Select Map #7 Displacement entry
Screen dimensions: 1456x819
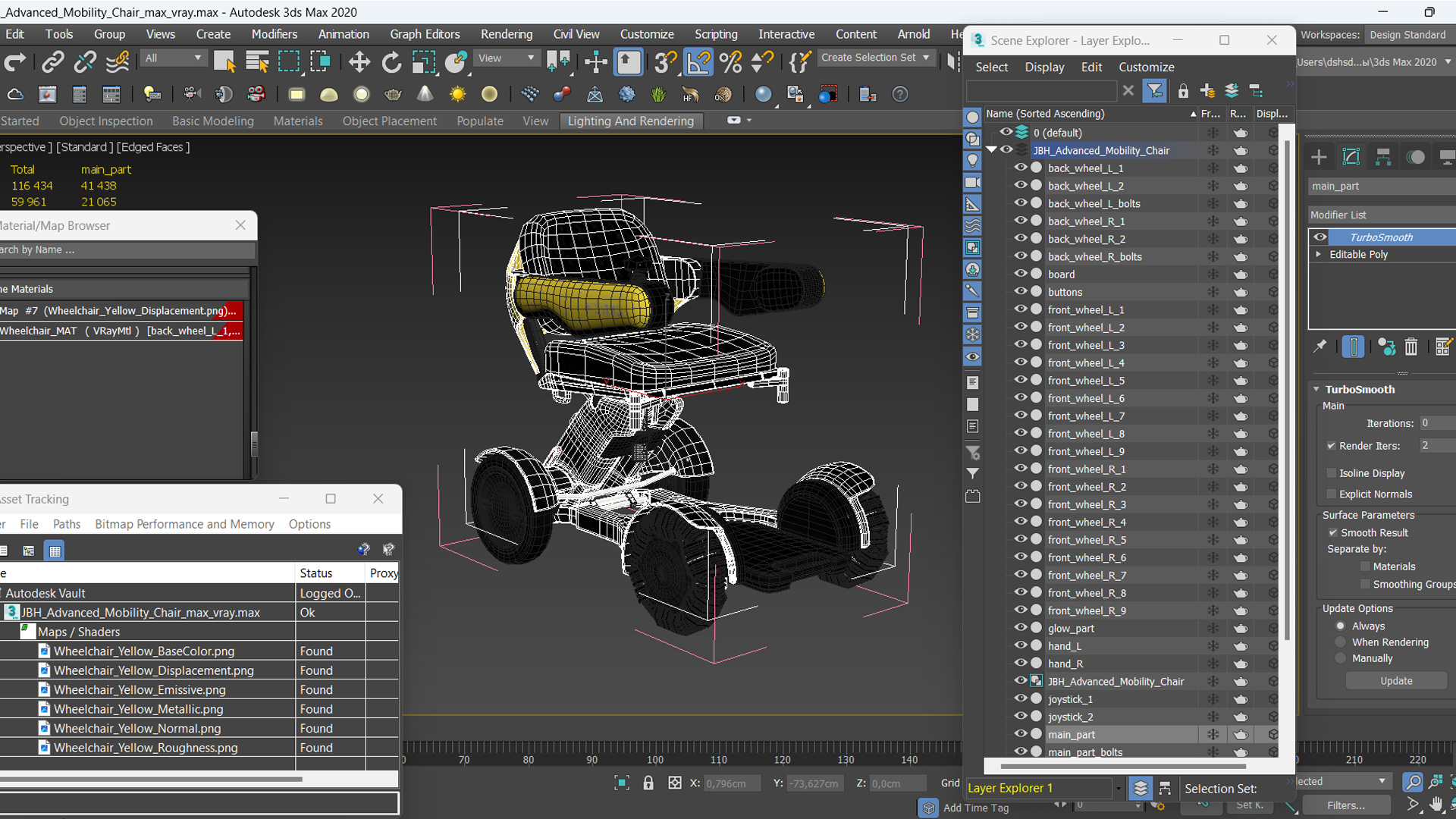tap(121, 311)
